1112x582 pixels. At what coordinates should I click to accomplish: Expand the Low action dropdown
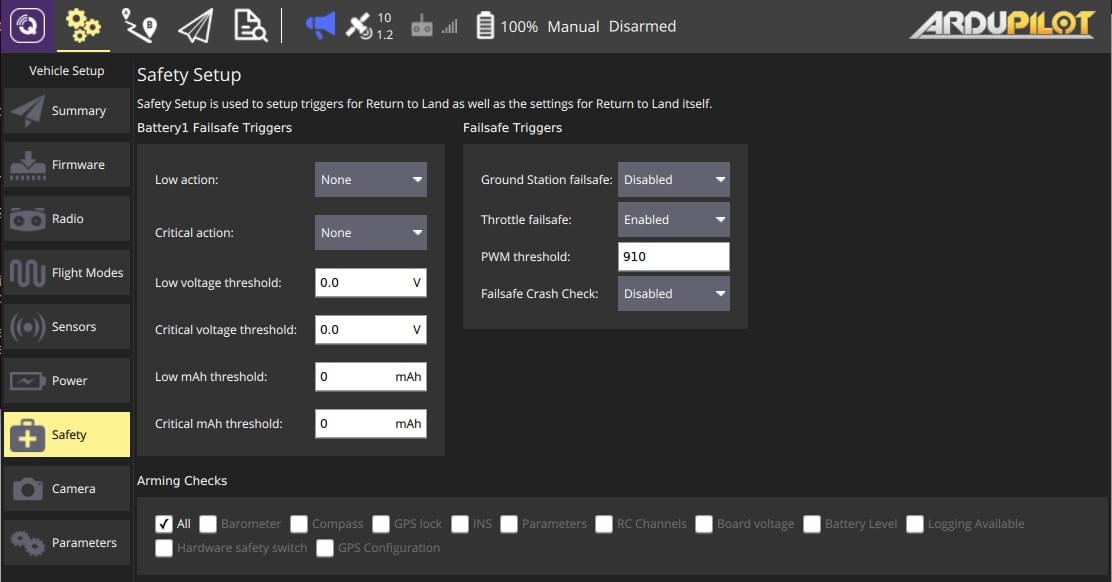coord(370,180)
